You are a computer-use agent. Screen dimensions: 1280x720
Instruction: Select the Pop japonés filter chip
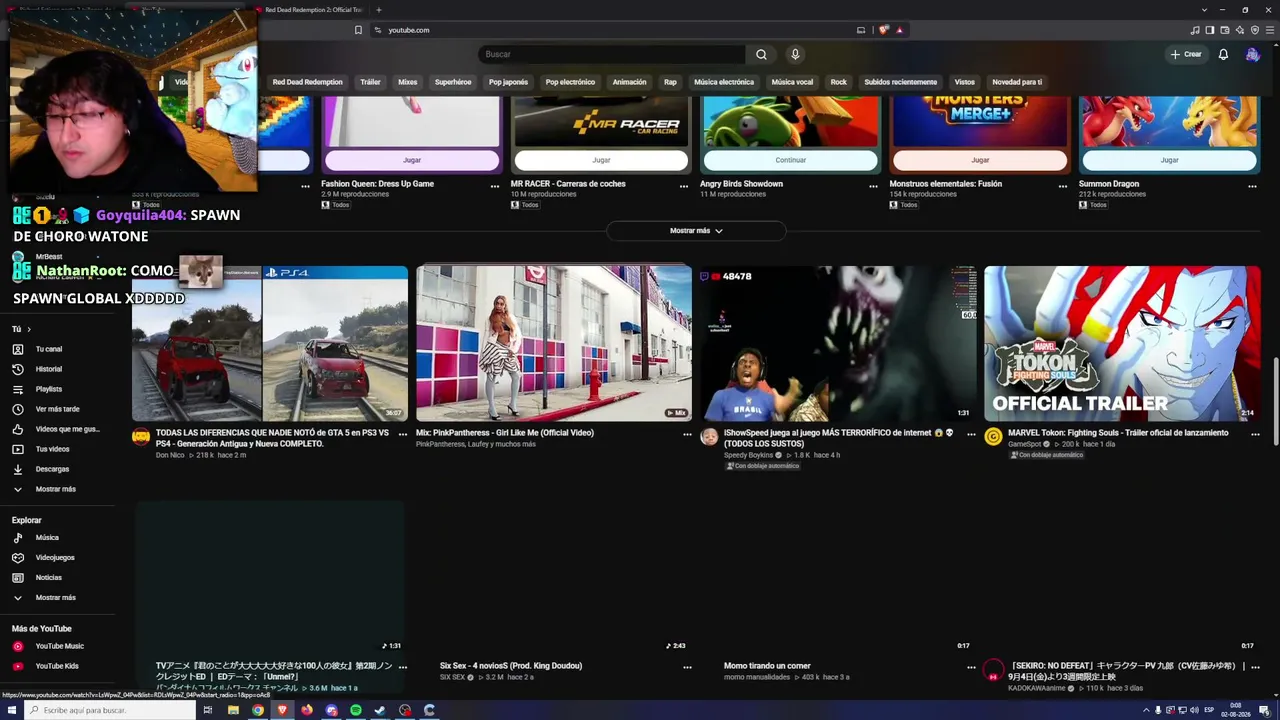[508, 82]
